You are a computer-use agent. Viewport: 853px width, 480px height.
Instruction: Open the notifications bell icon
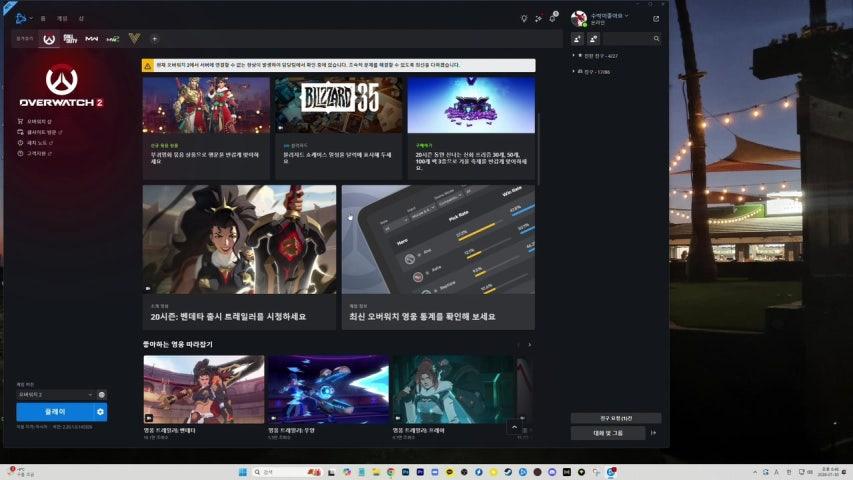tap(552, 18)
